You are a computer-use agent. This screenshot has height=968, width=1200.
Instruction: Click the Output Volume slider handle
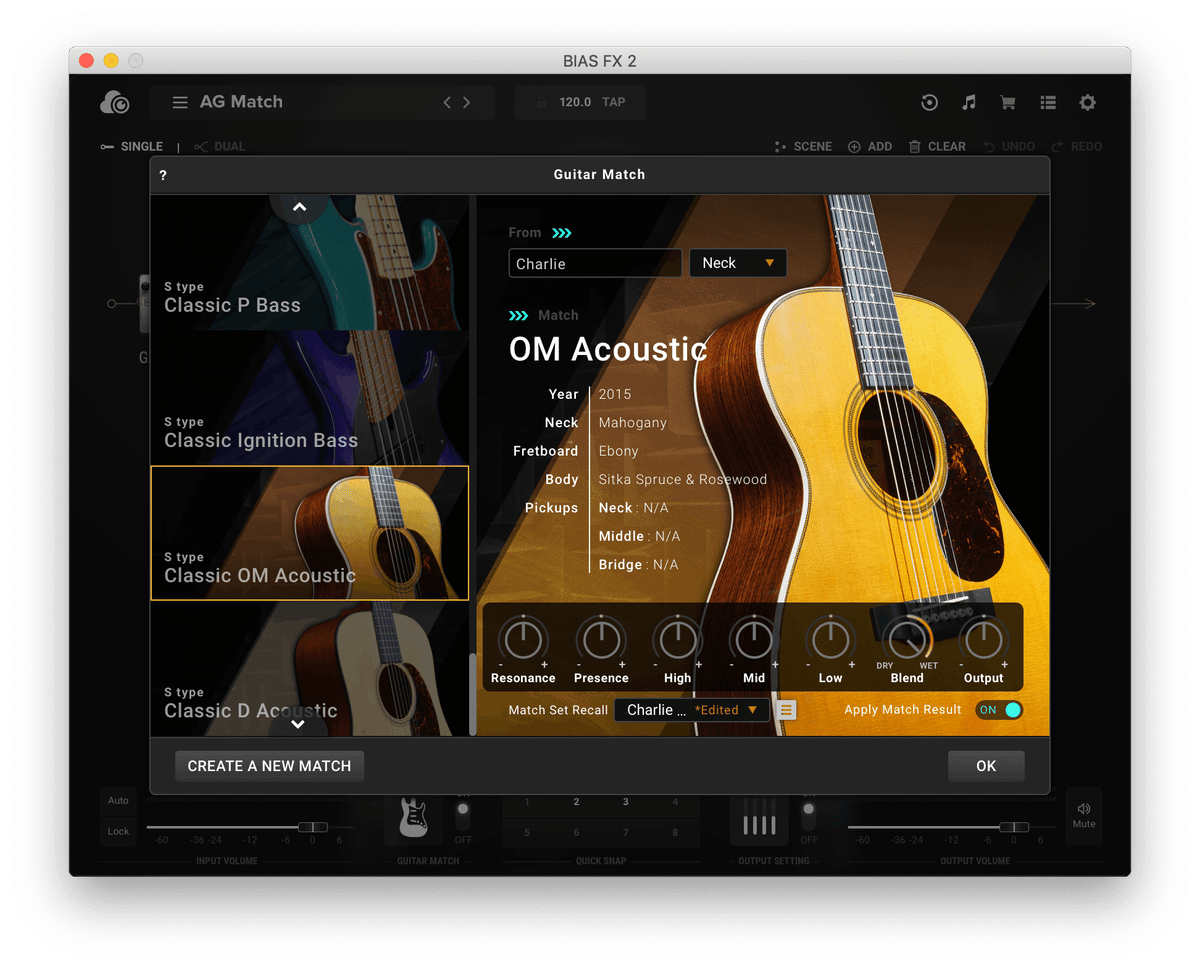coord(1016,827)
